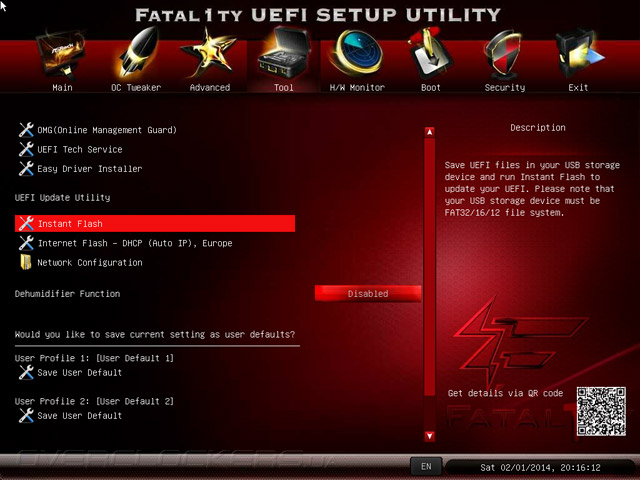Change the EN language selector

(x=426, y=466)
